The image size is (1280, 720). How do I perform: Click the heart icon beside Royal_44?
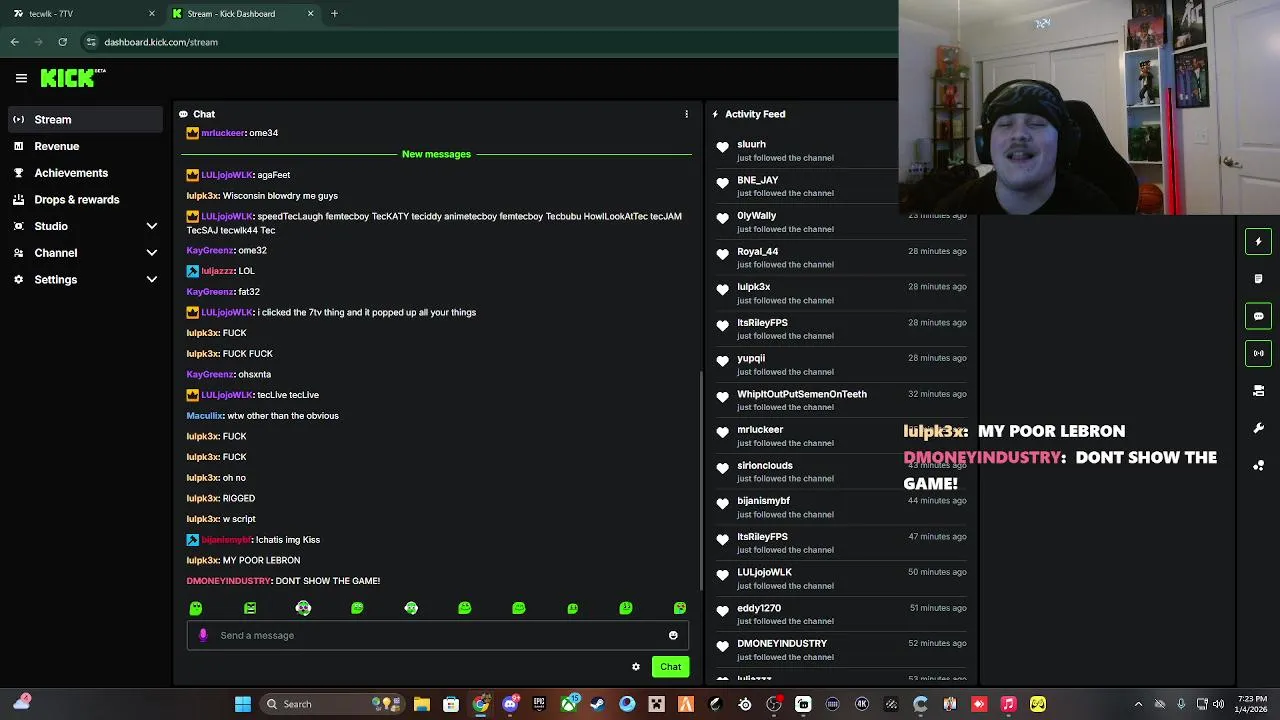pyautogui.click(x=722, y=254)
